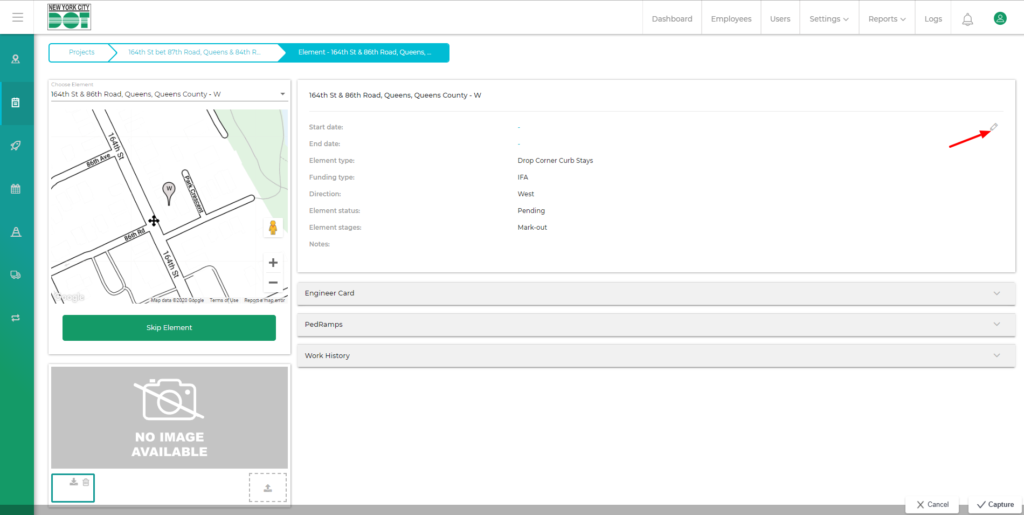Go to the Employees page
1024x515 pixels.
pyautogui.click(x=731, y=19)
